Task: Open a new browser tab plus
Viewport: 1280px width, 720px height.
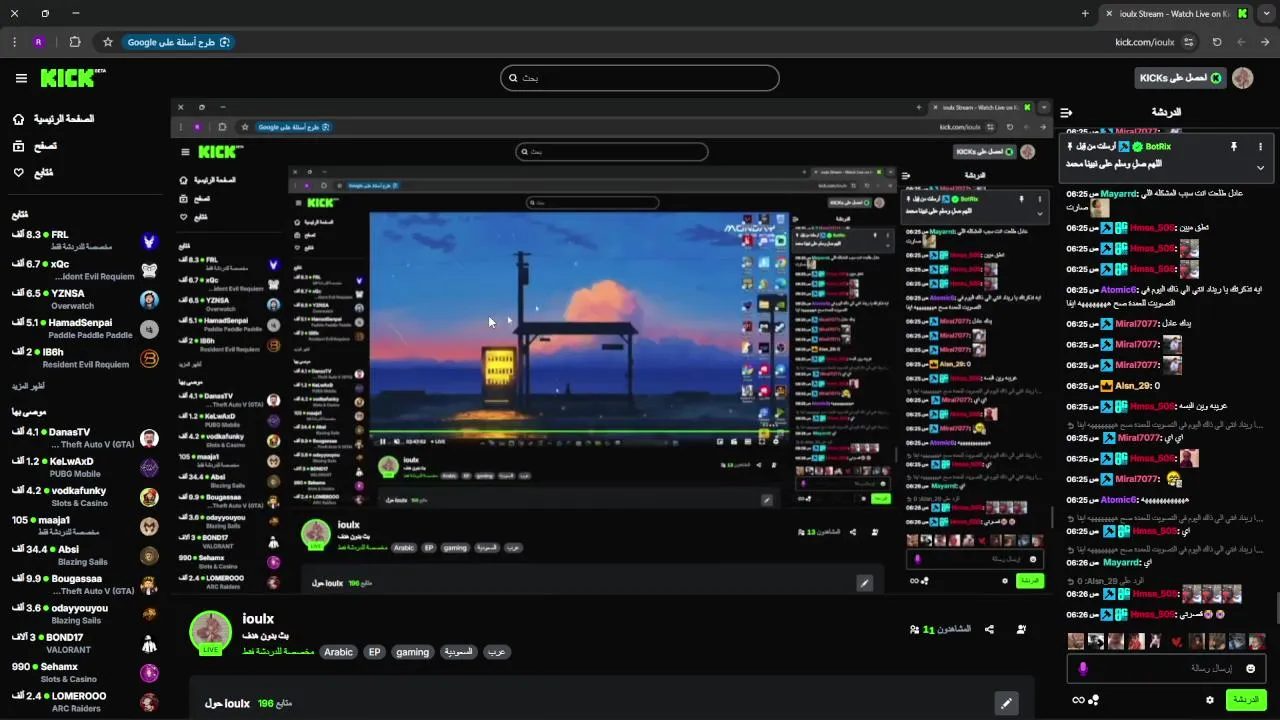Action: click(1085, 13)
